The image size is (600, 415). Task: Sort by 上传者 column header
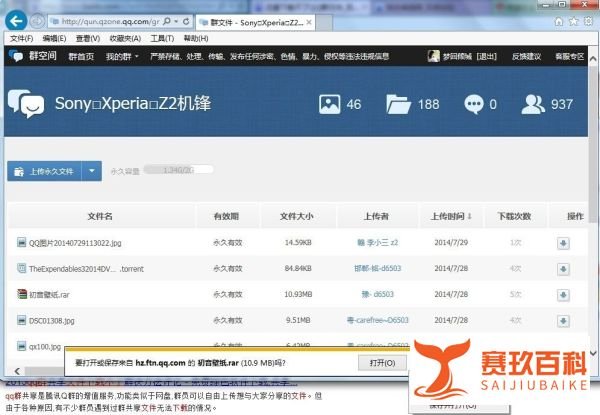376,216
